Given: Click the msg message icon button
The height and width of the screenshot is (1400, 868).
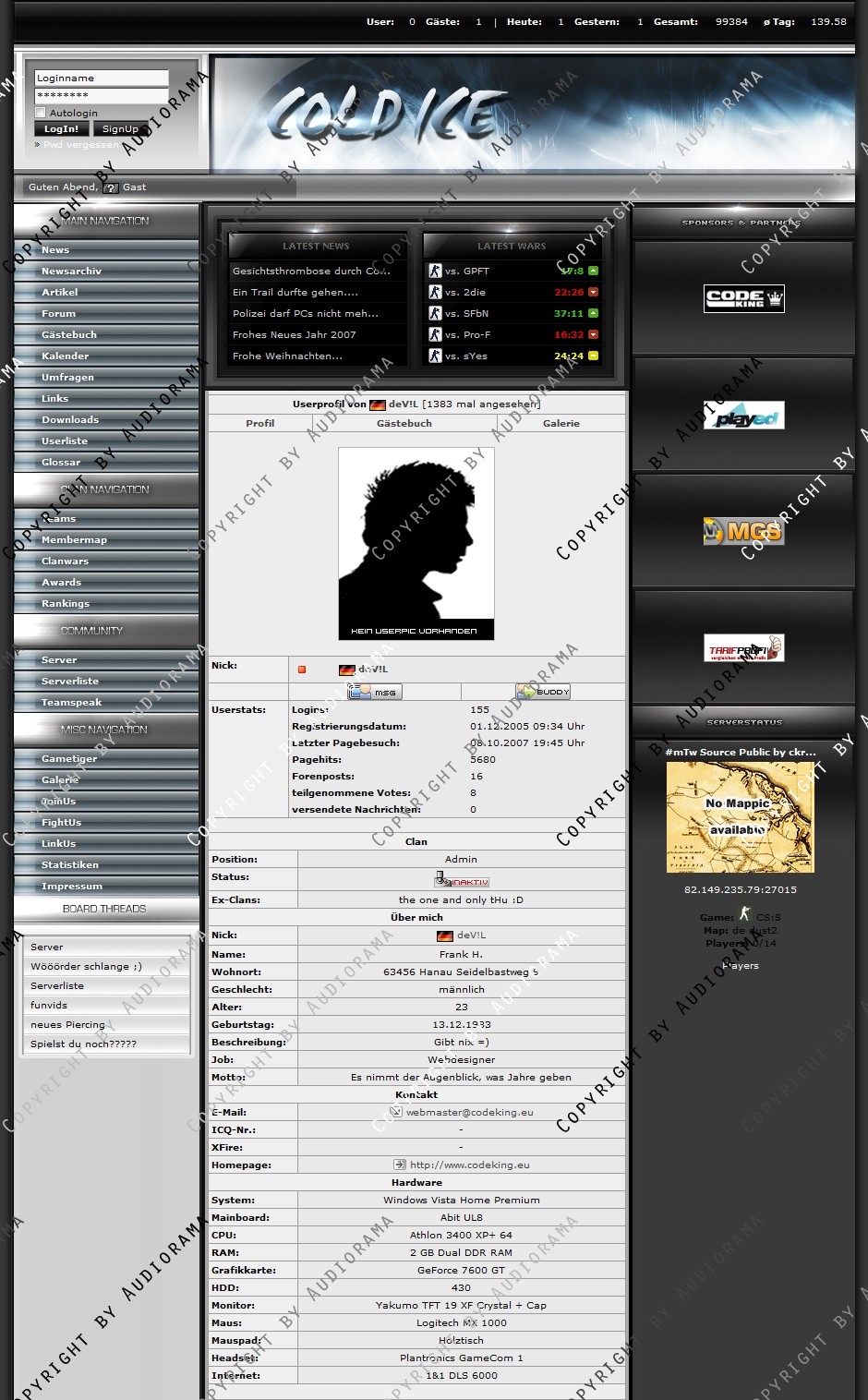Looking at the screenshot, I should click(375, 692).
